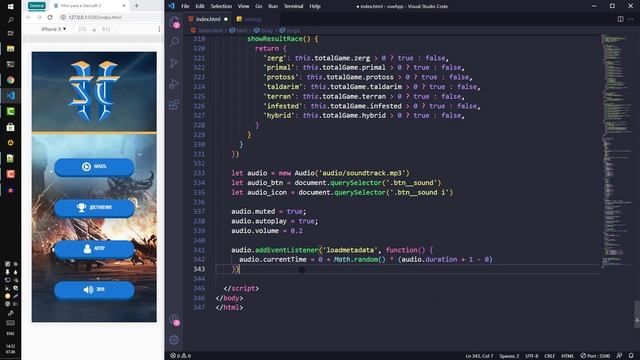Click the feedback icon in the status bar

(619, 356)
